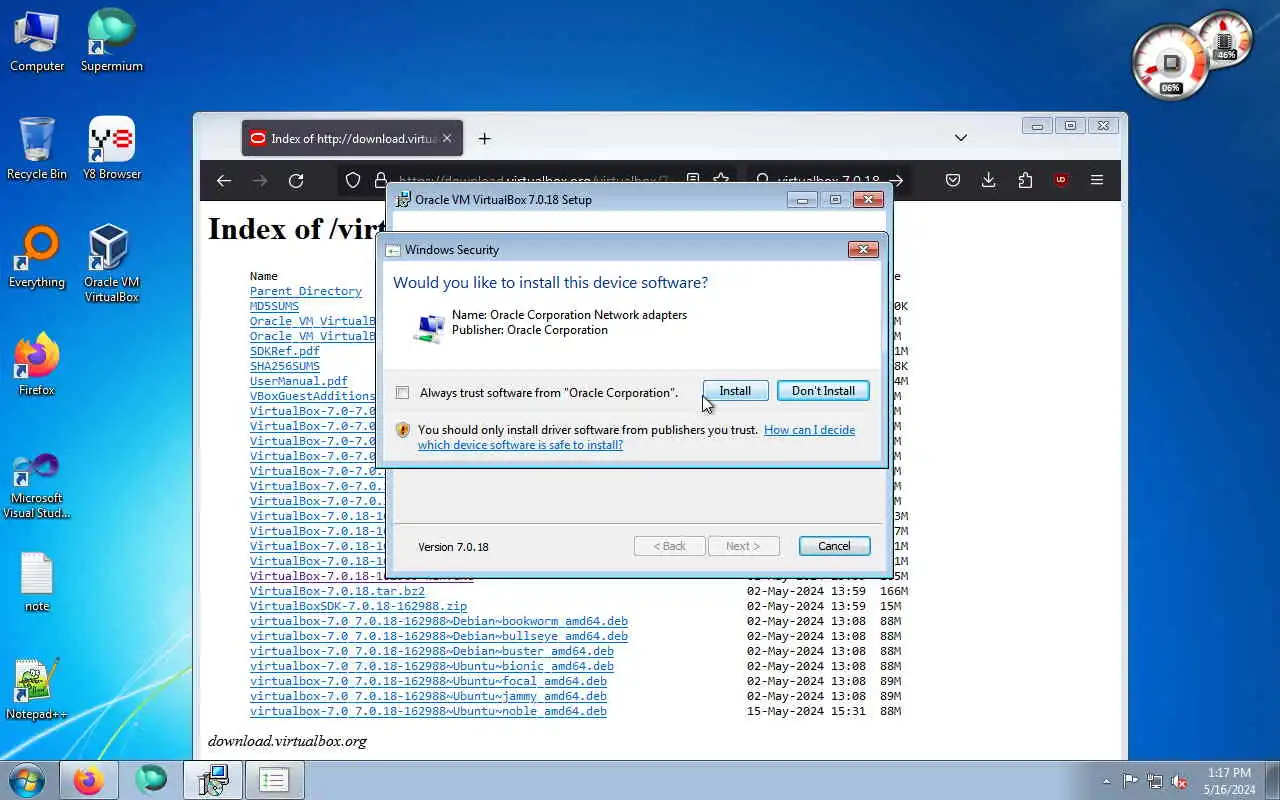
Task: Click the network tray icon
Action: click(x=1155, y=781)
